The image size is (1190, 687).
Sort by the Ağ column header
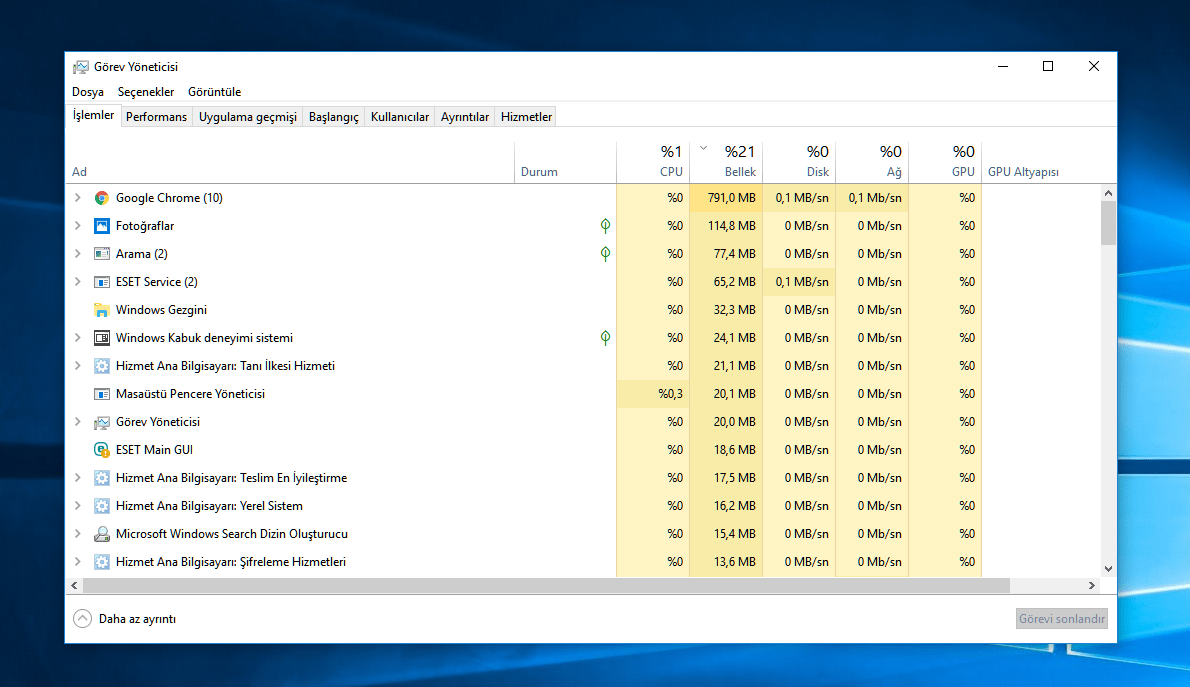(872, 162)
